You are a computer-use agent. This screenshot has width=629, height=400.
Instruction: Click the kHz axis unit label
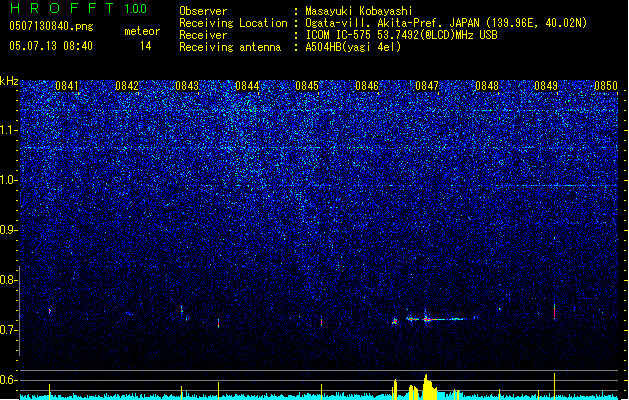click(x=9, y=81)
